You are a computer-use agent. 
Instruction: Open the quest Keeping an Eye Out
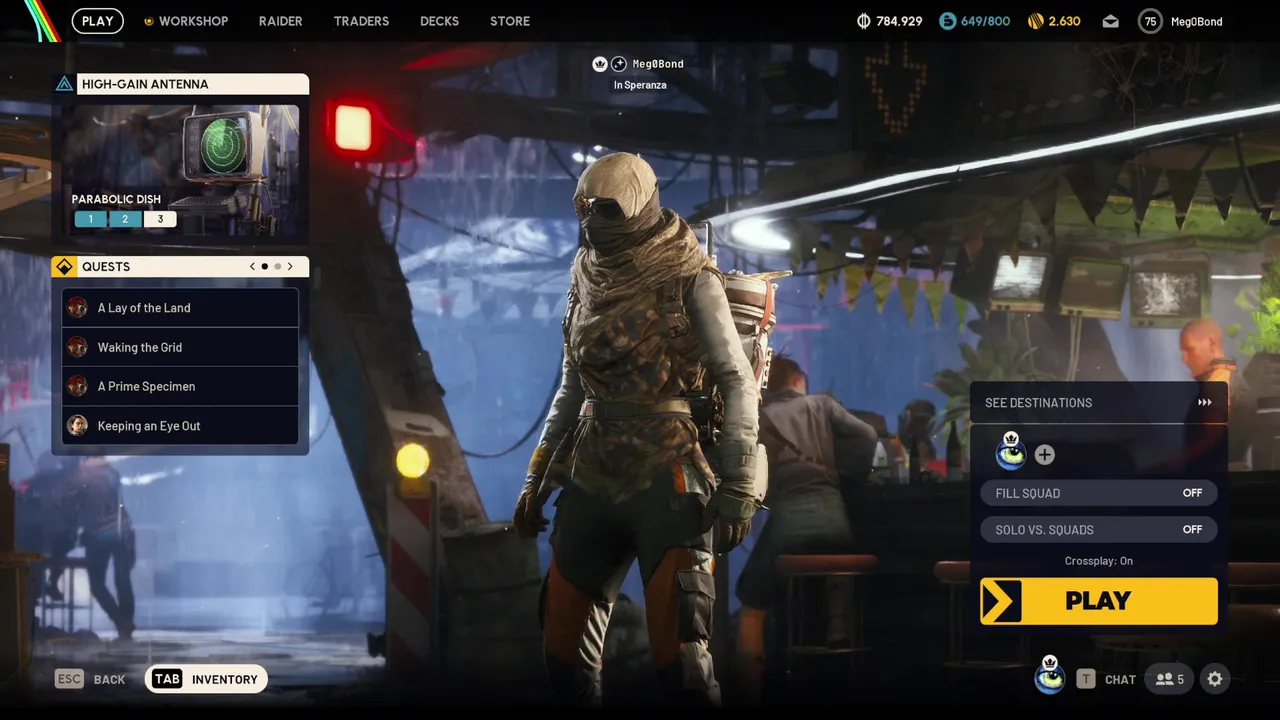pyautogui.click(x=181, y=426)
